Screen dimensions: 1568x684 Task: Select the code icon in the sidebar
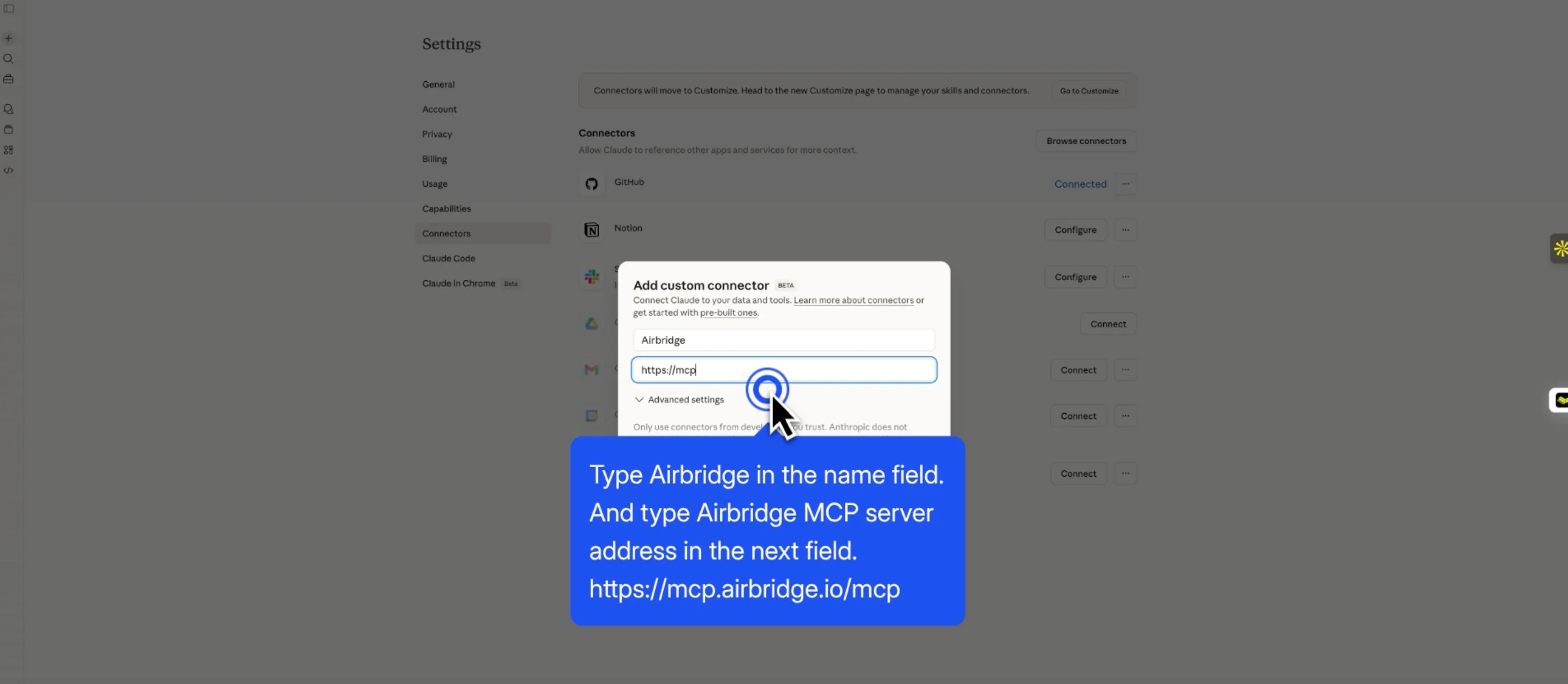click(x=9, y=171)
